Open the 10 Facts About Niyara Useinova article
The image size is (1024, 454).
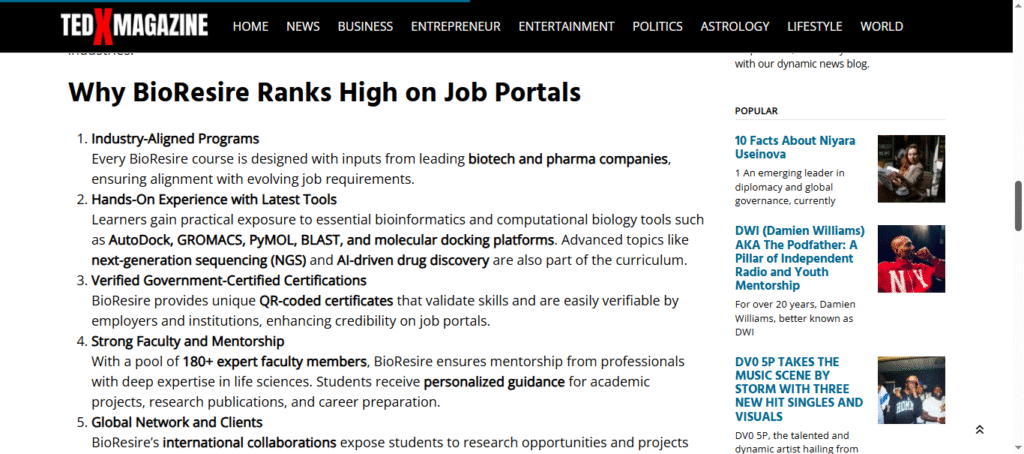tap(788, 147)
